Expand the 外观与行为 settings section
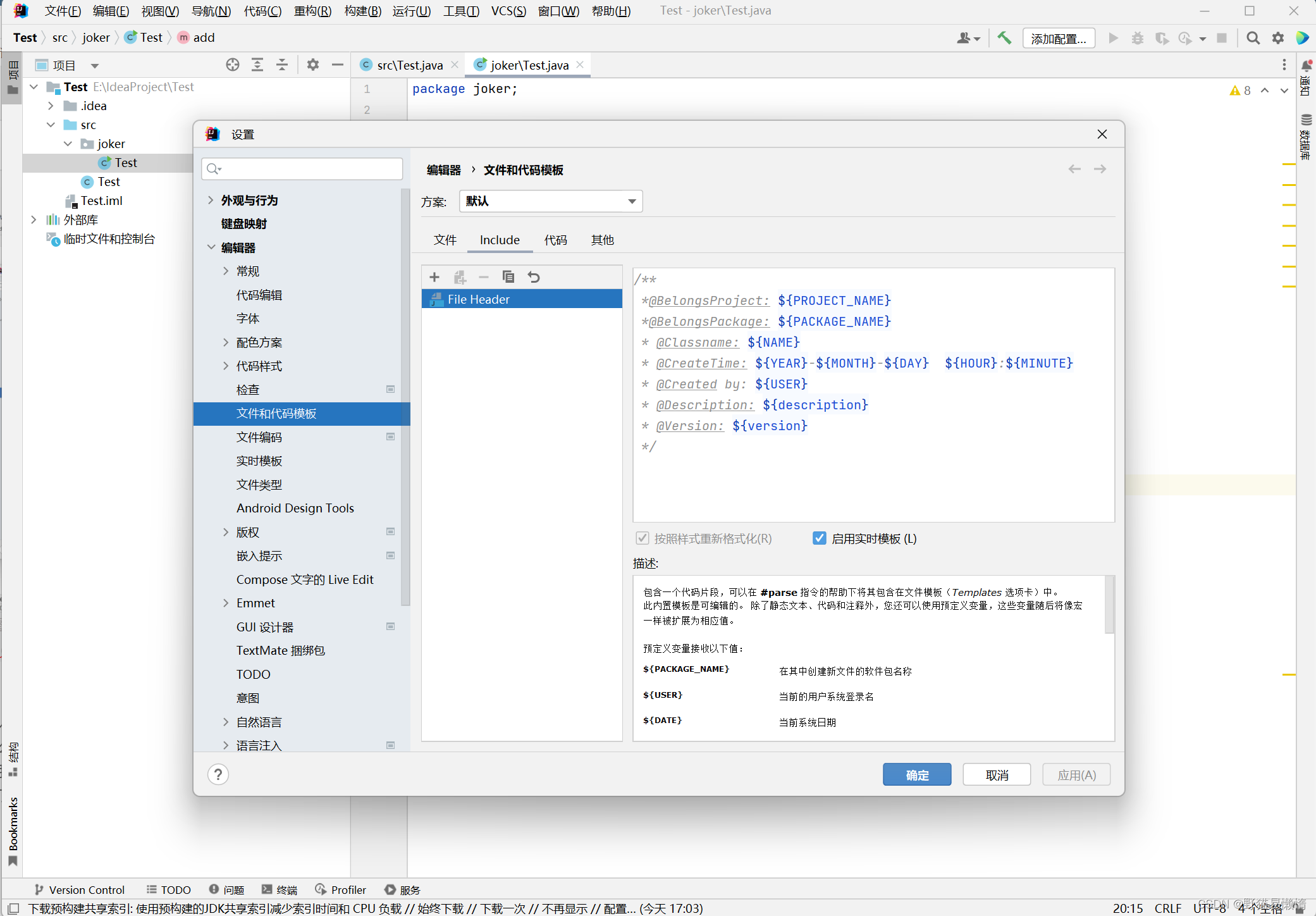This screenshot has height=916, width=1316. pyautogui.click(x=211, y=201)
